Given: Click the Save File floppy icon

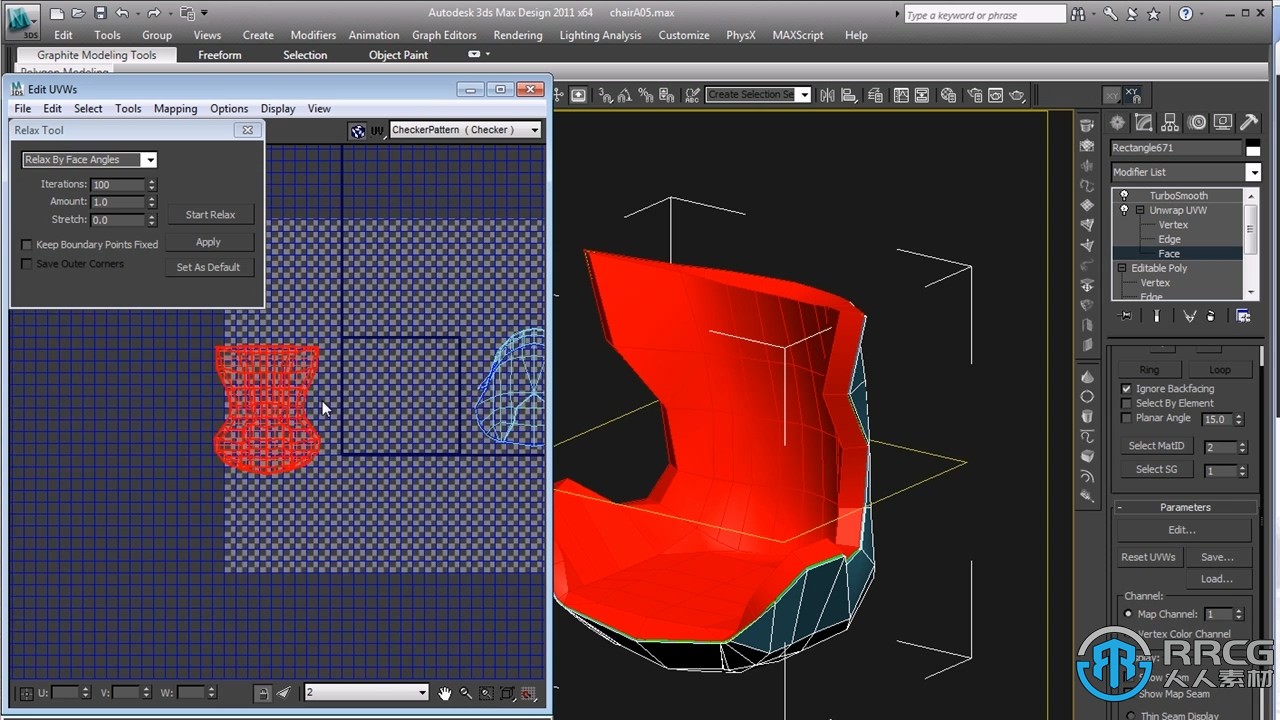Looking at the screenshot, I should [x=100, y=13].
